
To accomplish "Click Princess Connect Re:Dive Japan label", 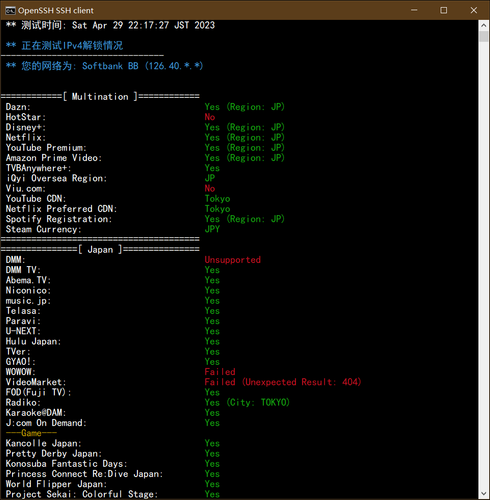I will coord(84,474).
